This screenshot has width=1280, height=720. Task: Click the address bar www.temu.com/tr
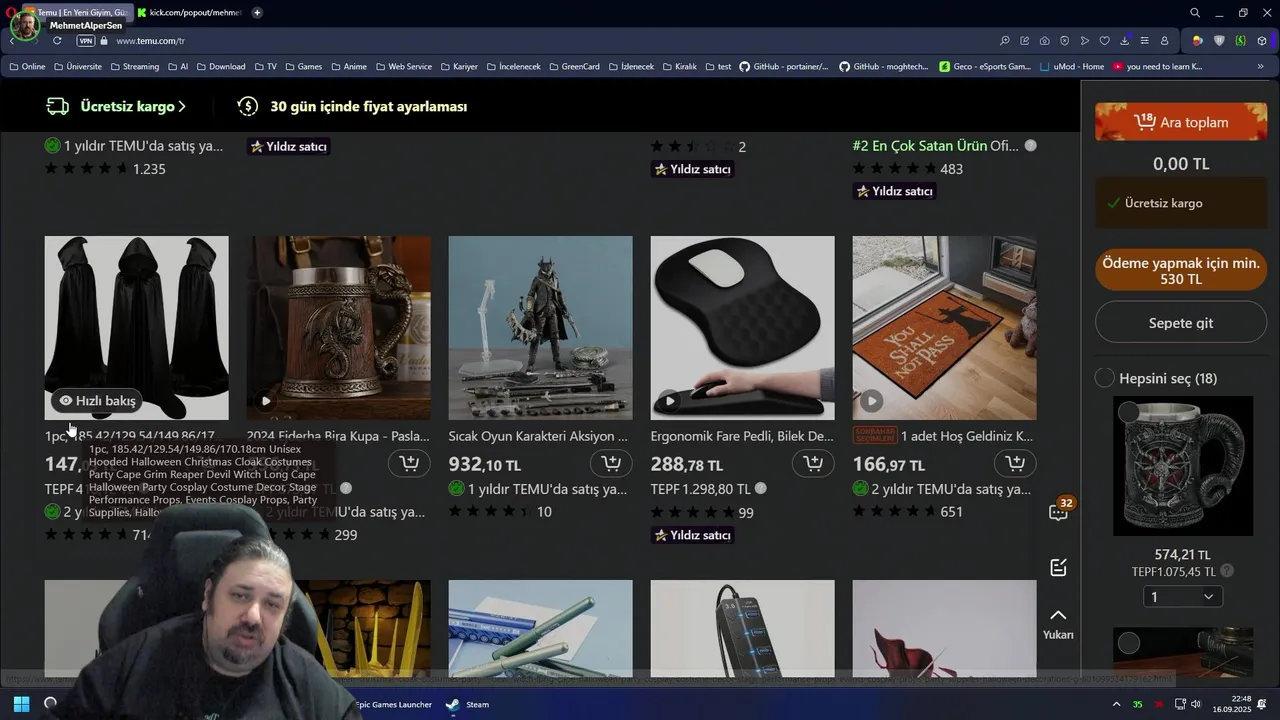pos(150,41)
